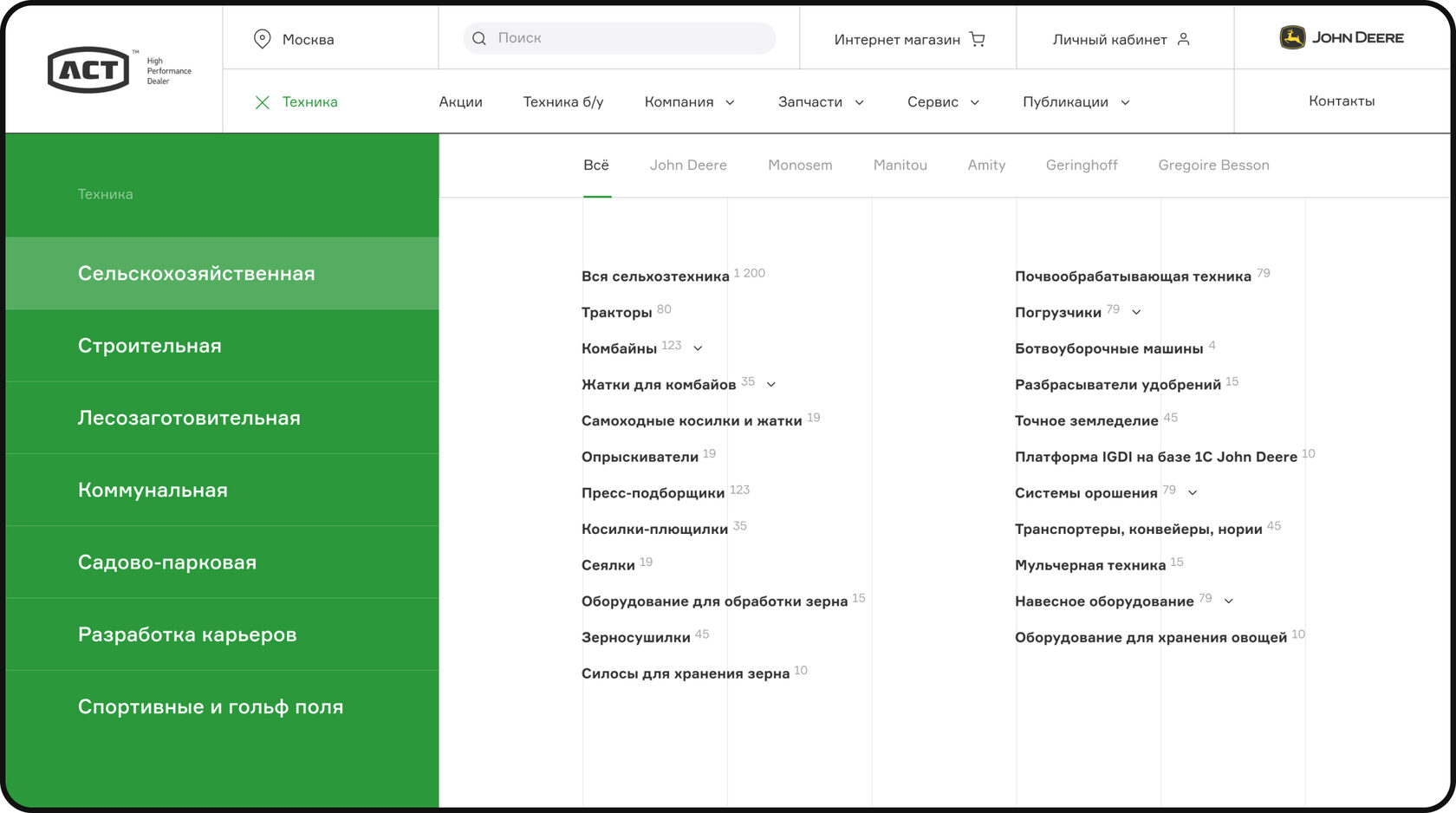Open the Тракторы category link

[x=617, y=311]
